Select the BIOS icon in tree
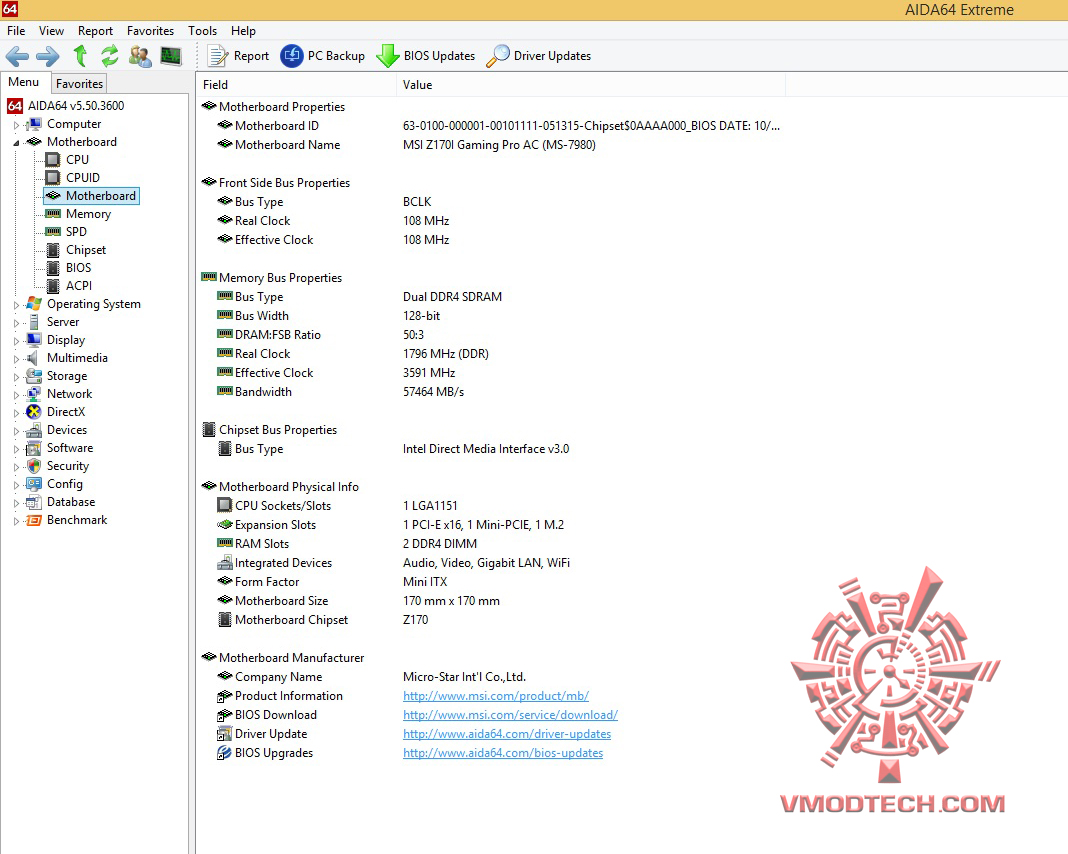This screenshot has width=1068, height=854. click(52, 268)
